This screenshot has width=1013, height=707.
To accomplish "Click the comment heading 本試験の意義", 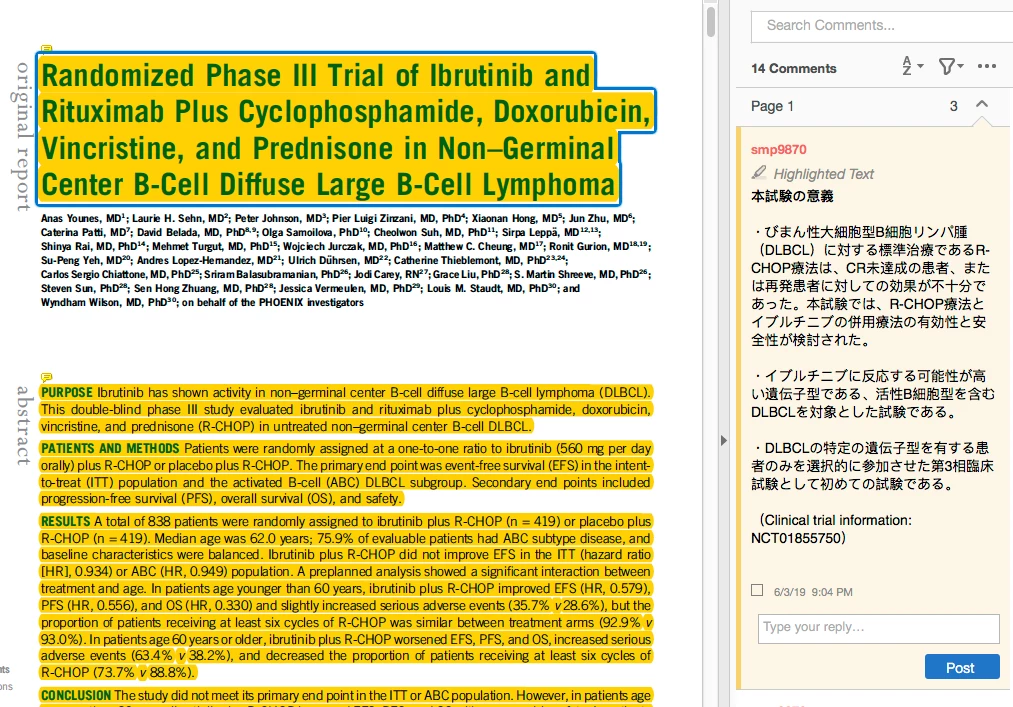I will pos(792,196).
